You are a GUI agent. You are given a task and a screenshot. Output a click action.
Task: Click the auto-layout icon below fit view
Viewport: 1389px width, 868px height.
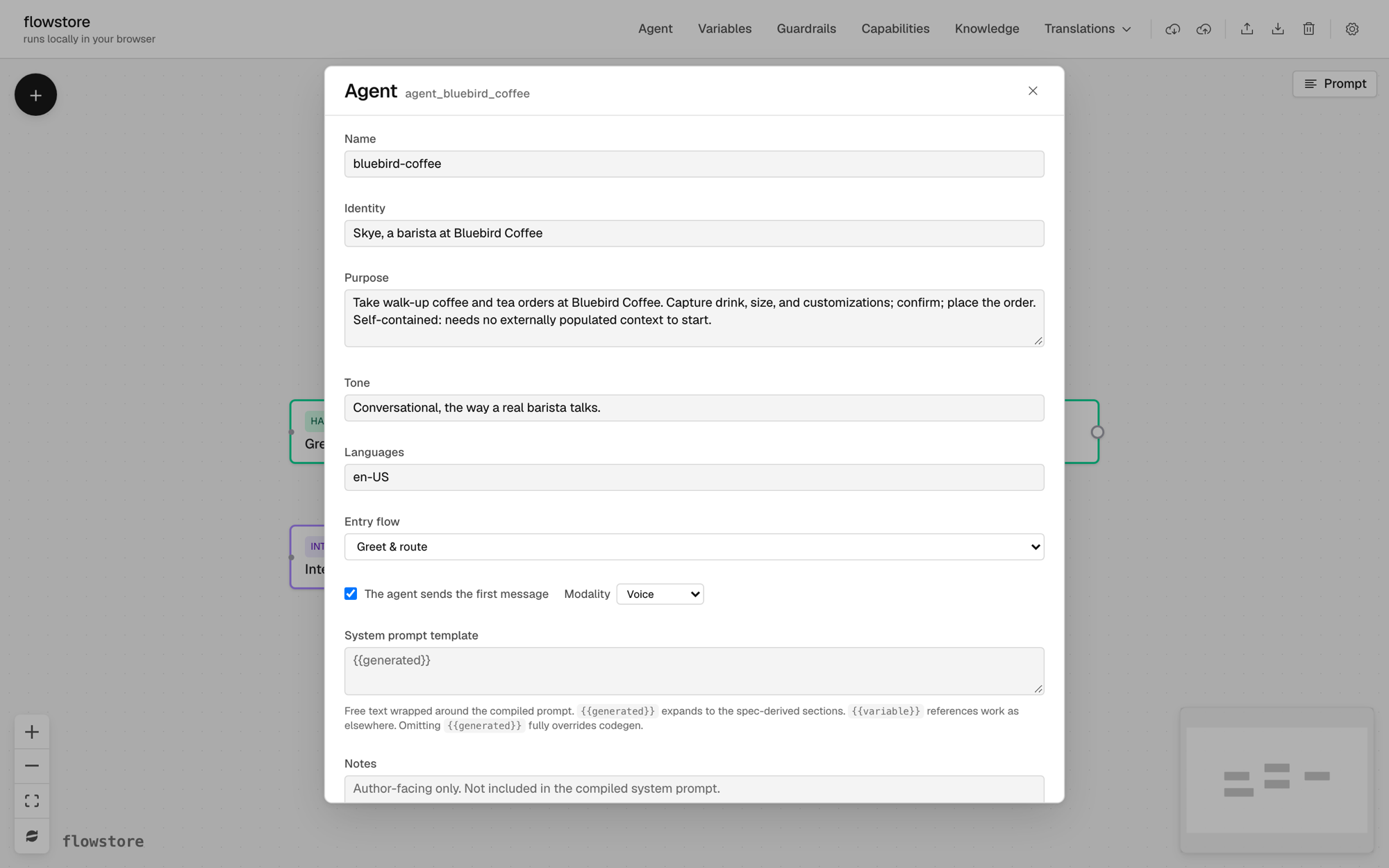(32, 835)
